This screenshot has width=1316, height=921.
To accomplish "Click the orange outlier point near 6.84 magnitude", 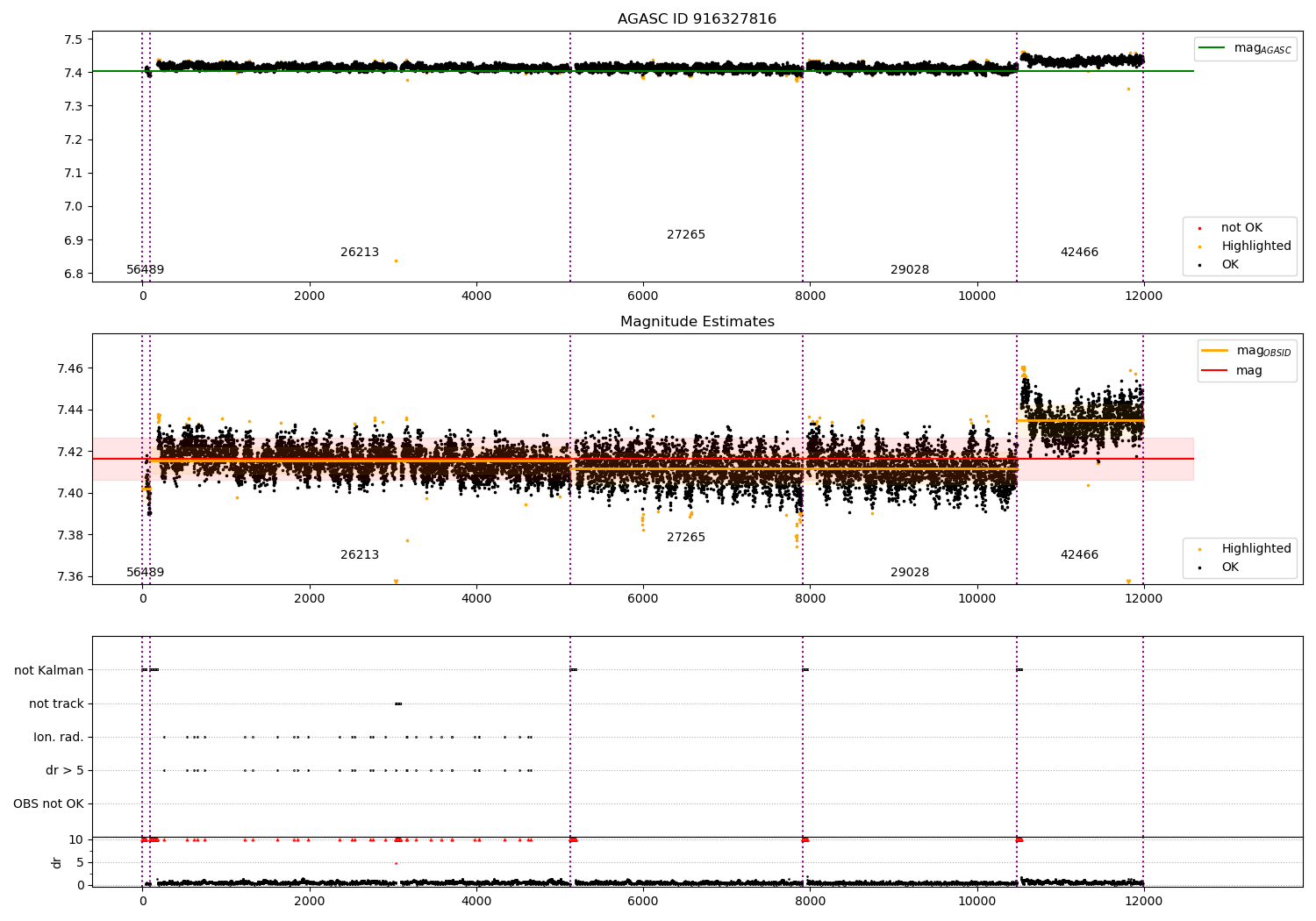I will coord(396,261).
